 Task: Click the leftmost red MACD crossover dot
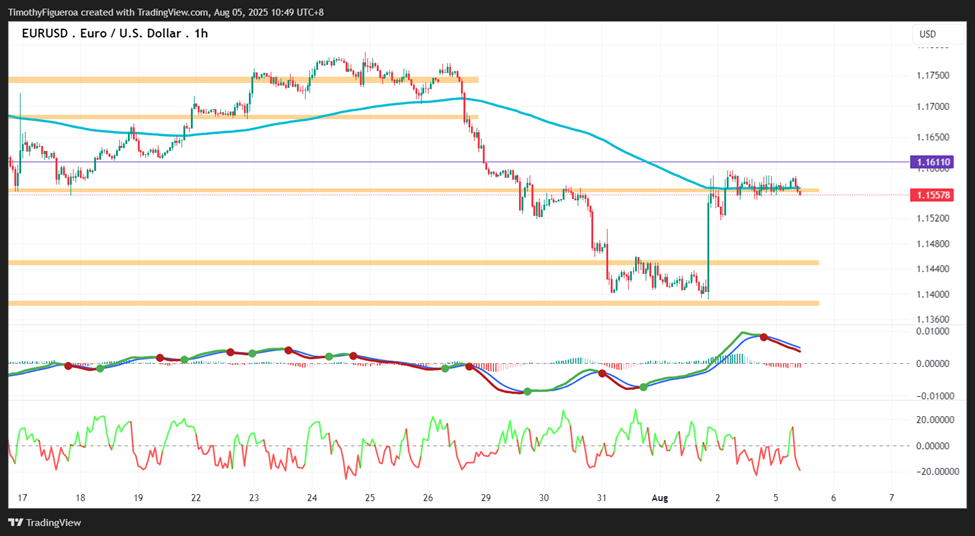pos(68,366)
